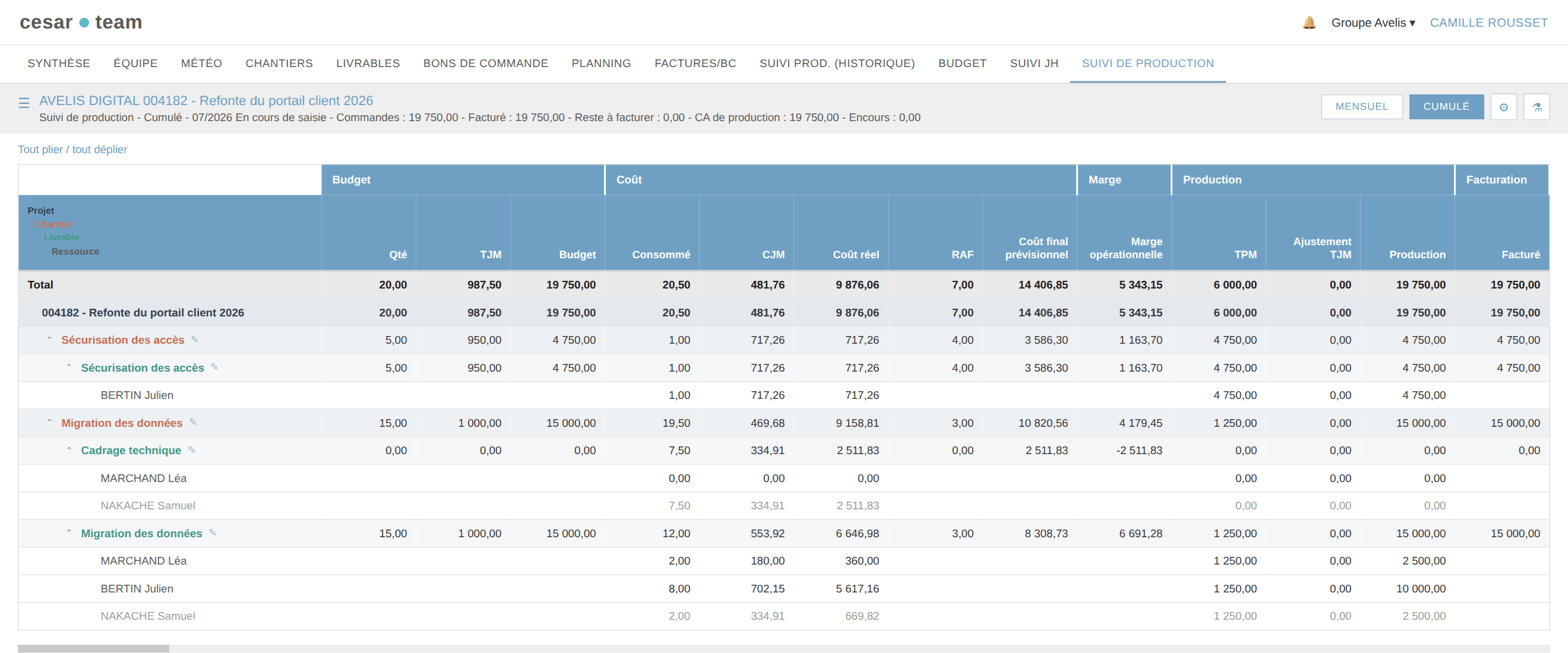This screenshot has width=1568, height=653.
Task: Select the 004182 - Refonte du portail client 2026 row
Action: (x=783, y=312)
